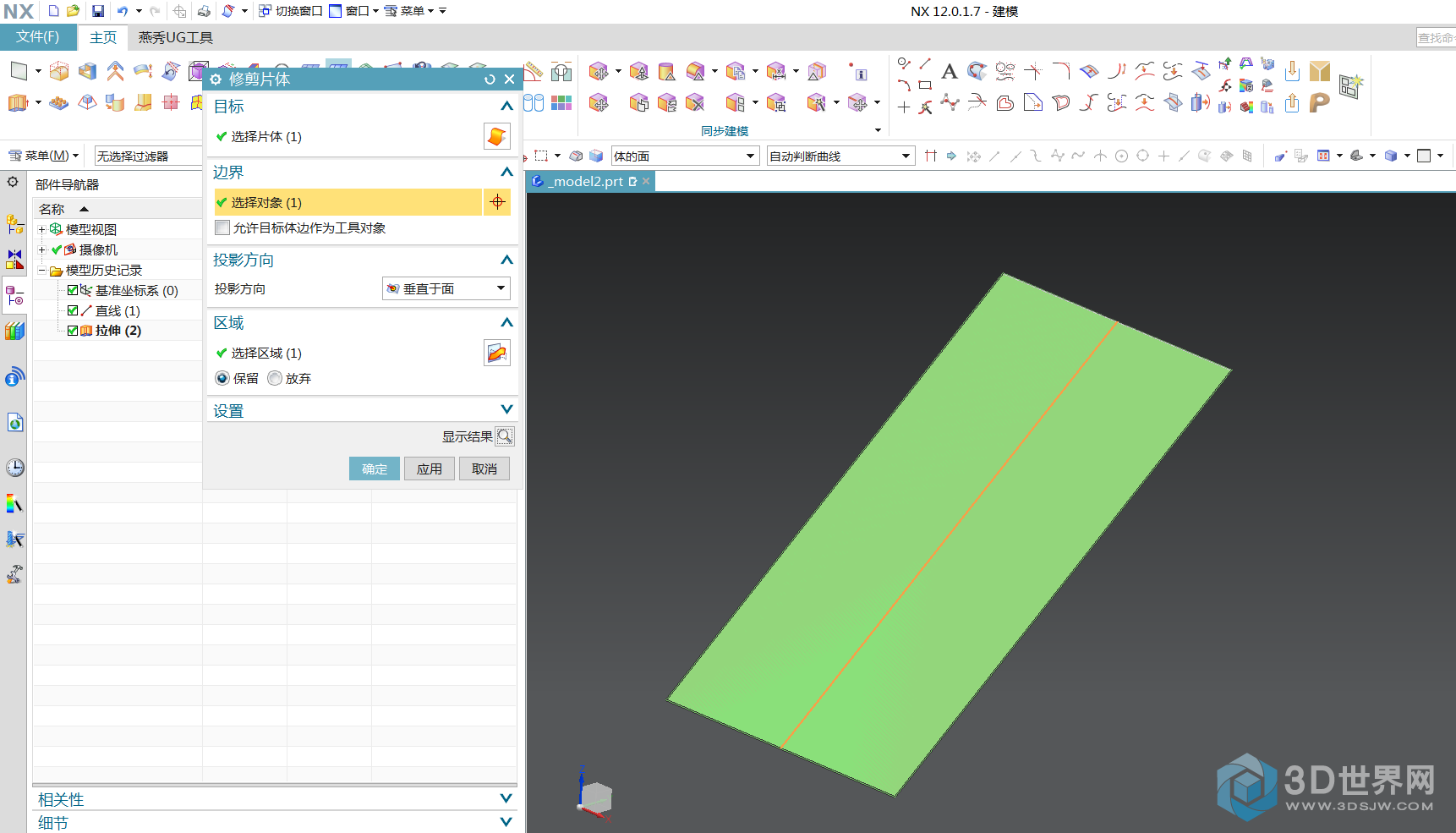Open the 体的面 face rule dropdown
Image resolution: width=1456 pixels, height=833 pixels.
(x=685, y=156)
